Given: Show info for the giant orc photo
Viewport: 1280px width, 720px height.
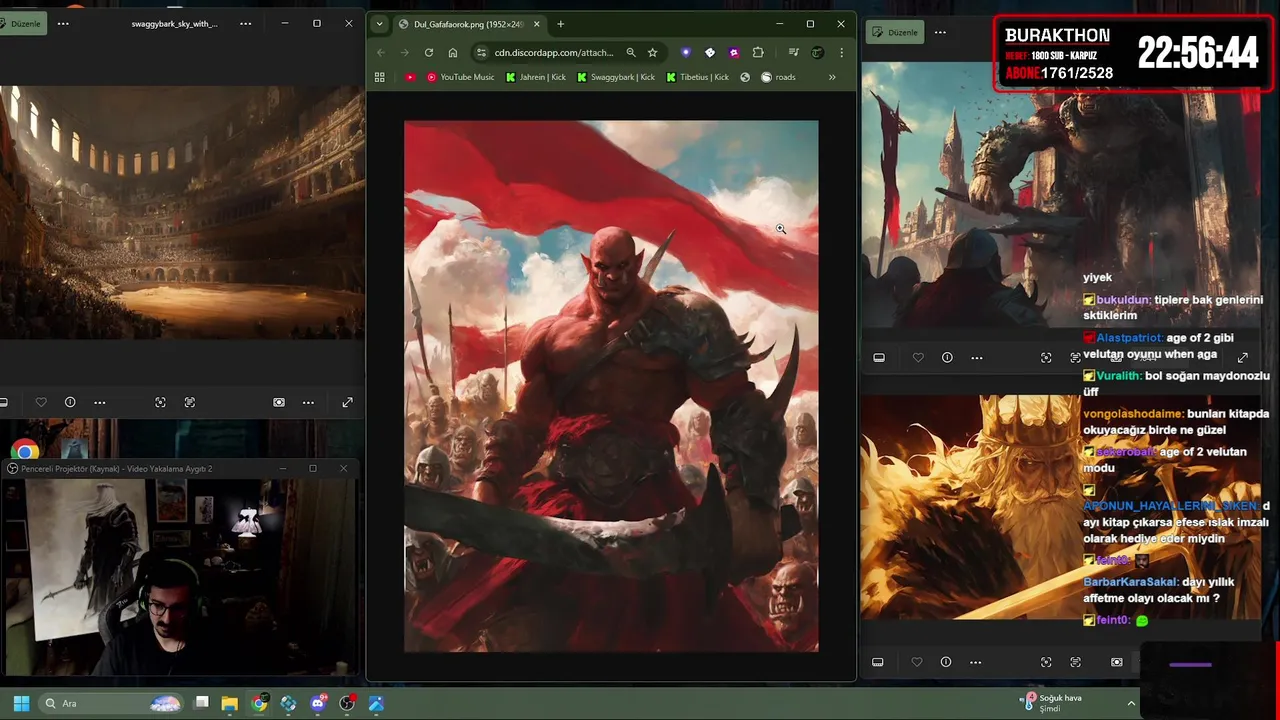Looking at the screenshot, I should pyautogui.click(x=947, y=357).
